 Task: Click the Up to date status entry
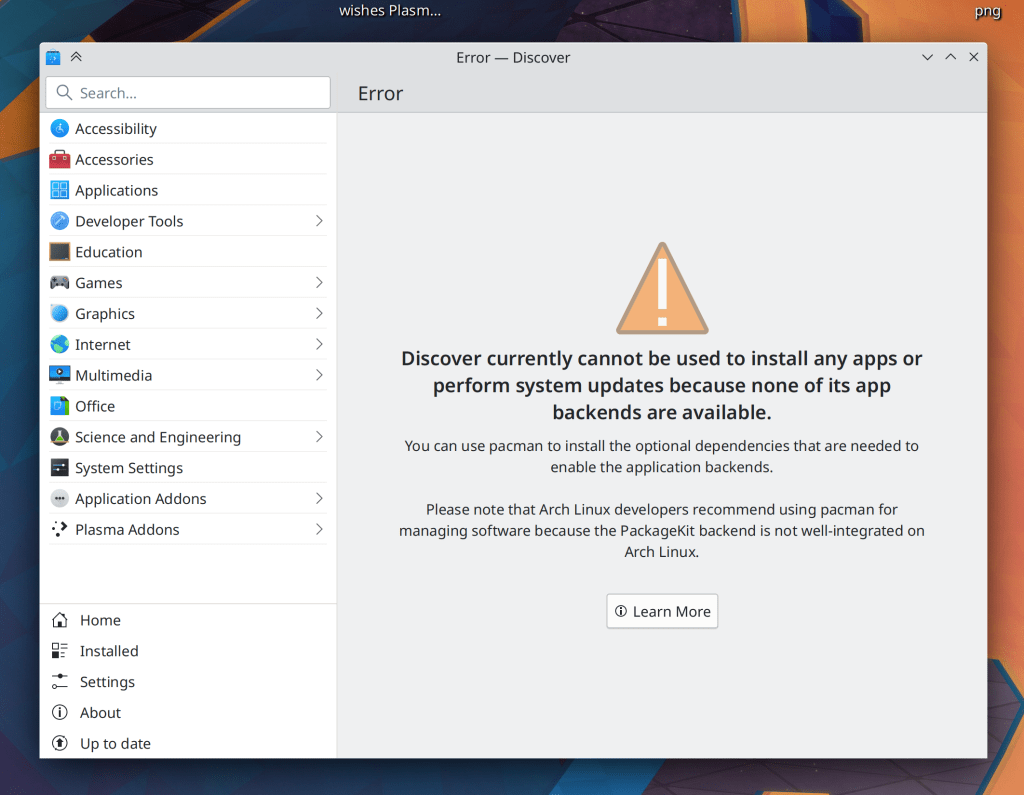(114, 744)
